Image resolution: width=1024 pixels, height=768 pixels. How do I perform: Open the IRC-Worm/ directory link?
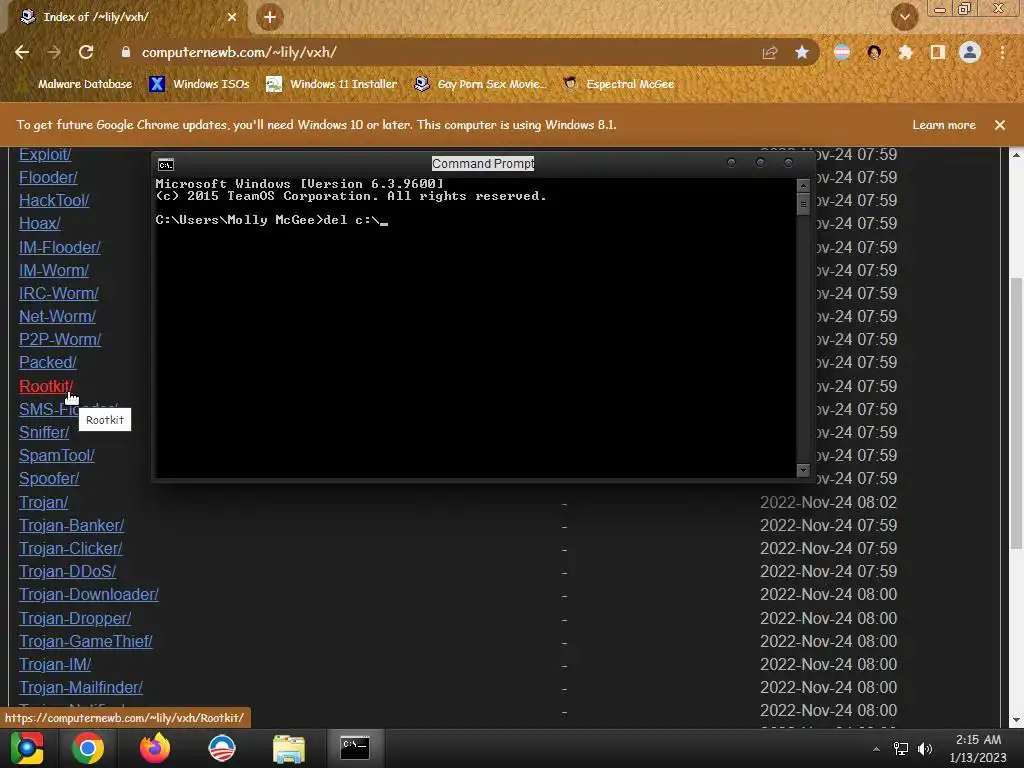tap(58, 293)
